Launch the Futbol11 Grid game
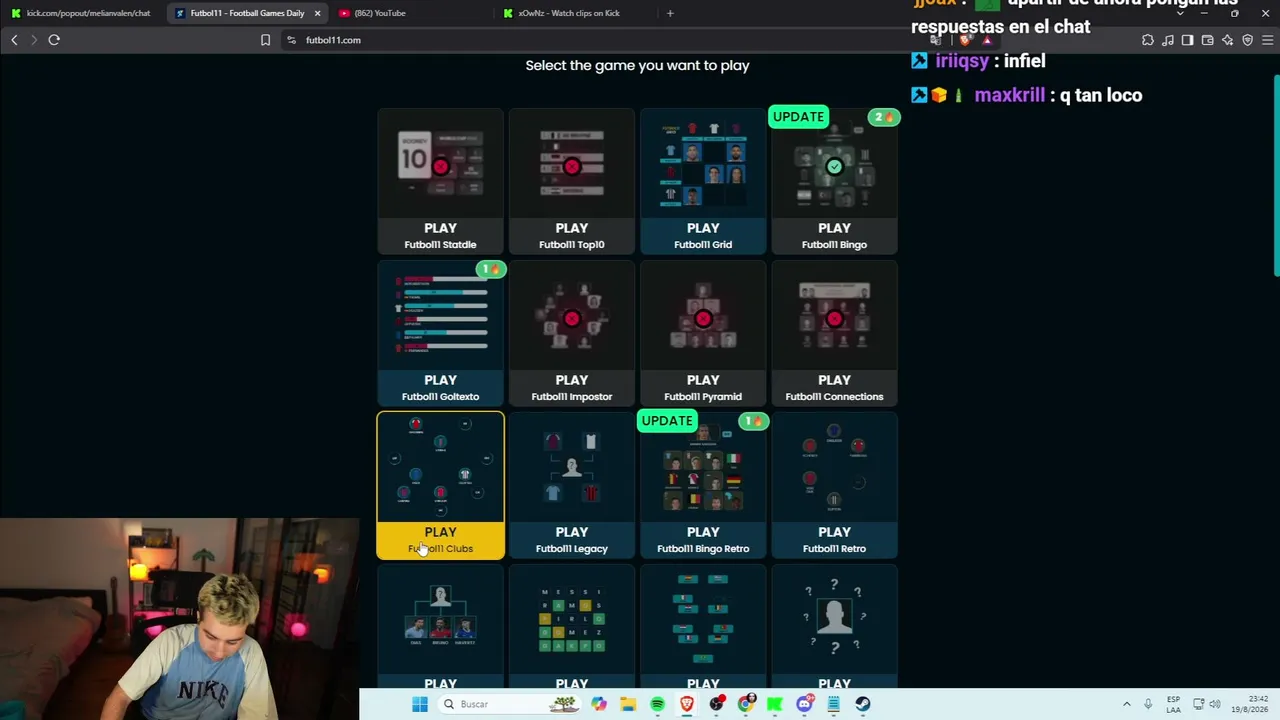1280x720 pixels. point(703,181)
